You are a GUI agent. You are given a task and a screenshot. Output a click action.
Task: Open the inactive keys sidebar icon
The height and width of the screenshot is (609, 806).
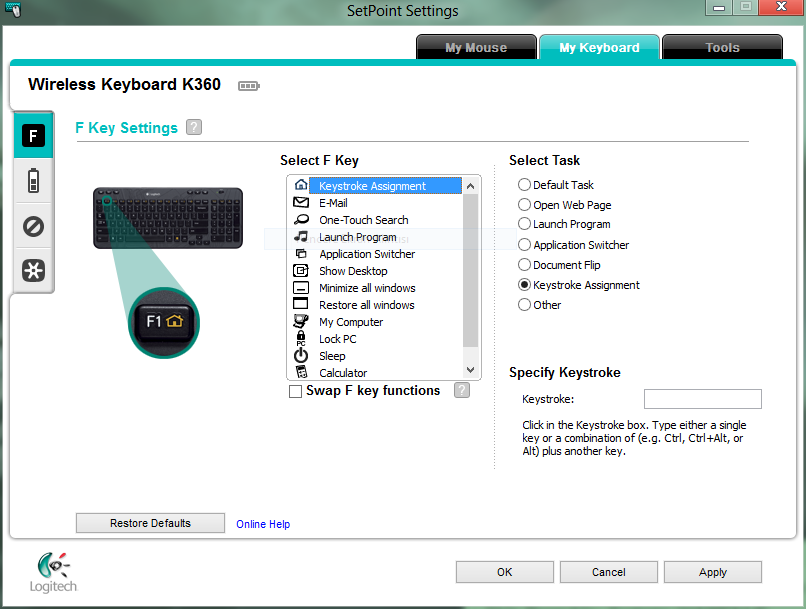tap(33, 227)
